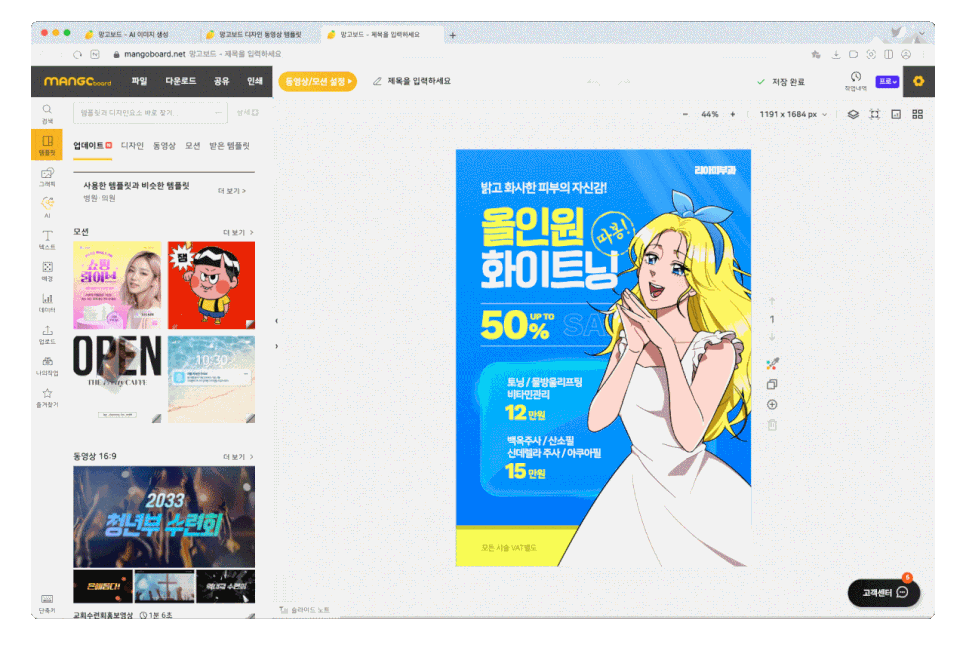966x660 pixels.
Task: Open the 그래픽 graphics sidebar panel
Action: click(x=47, y=177)
